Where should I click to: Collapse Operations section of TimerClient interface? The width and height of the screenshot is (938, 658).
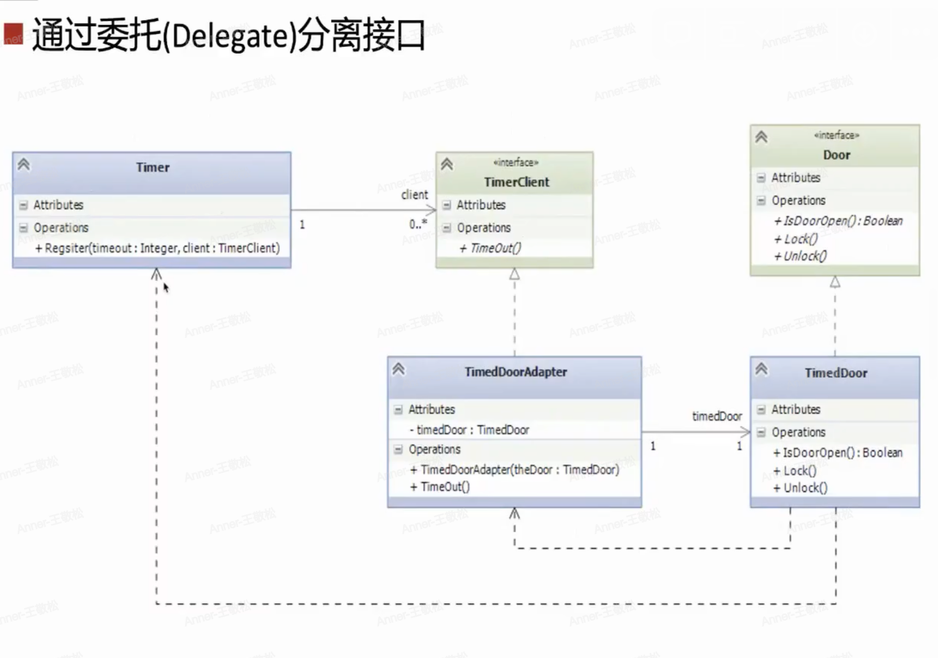[447, 228]
